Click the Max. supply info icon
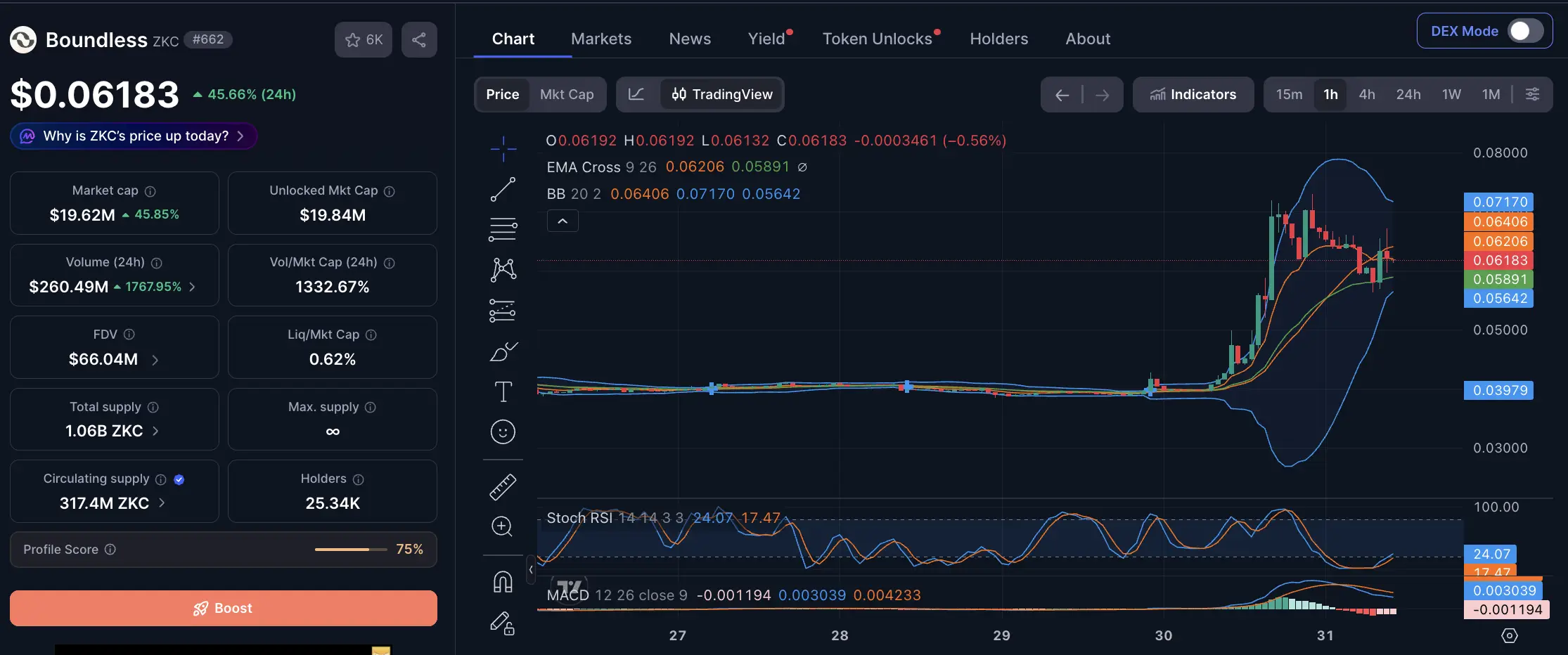The image size is (1568, 655). tap(371, 408)
